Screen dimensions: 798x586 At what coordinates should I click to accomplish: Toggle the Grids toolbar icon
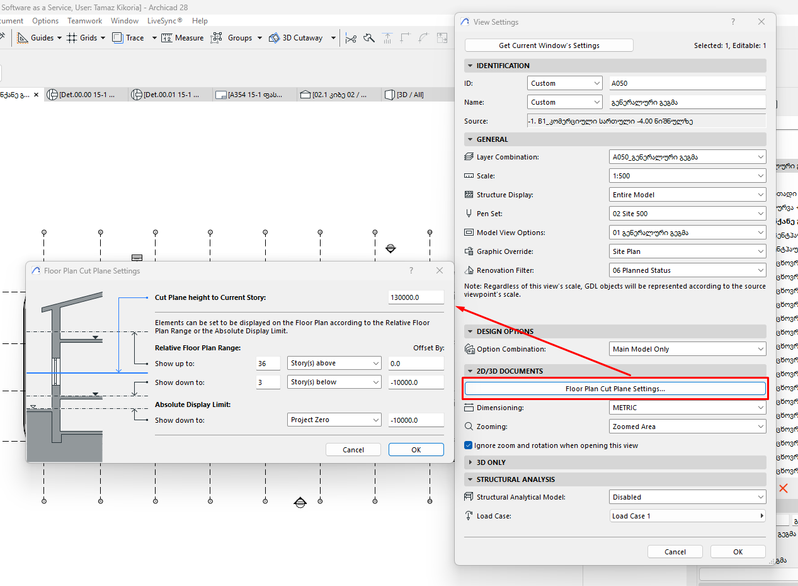[x=72, y=38]
